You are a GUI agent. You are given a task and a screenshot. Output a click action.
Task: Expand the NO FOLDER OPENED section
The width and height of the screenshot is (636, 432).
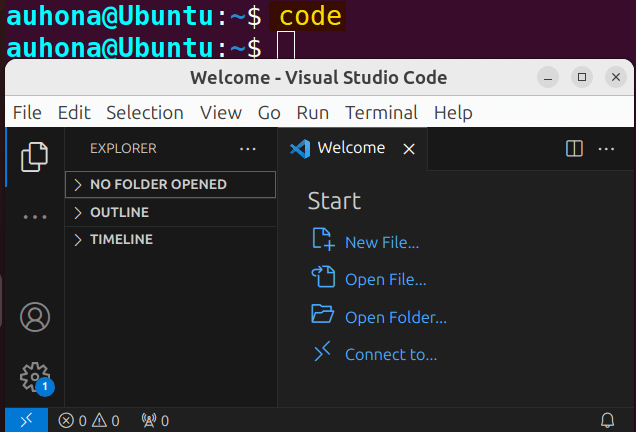tap(170, 185)
